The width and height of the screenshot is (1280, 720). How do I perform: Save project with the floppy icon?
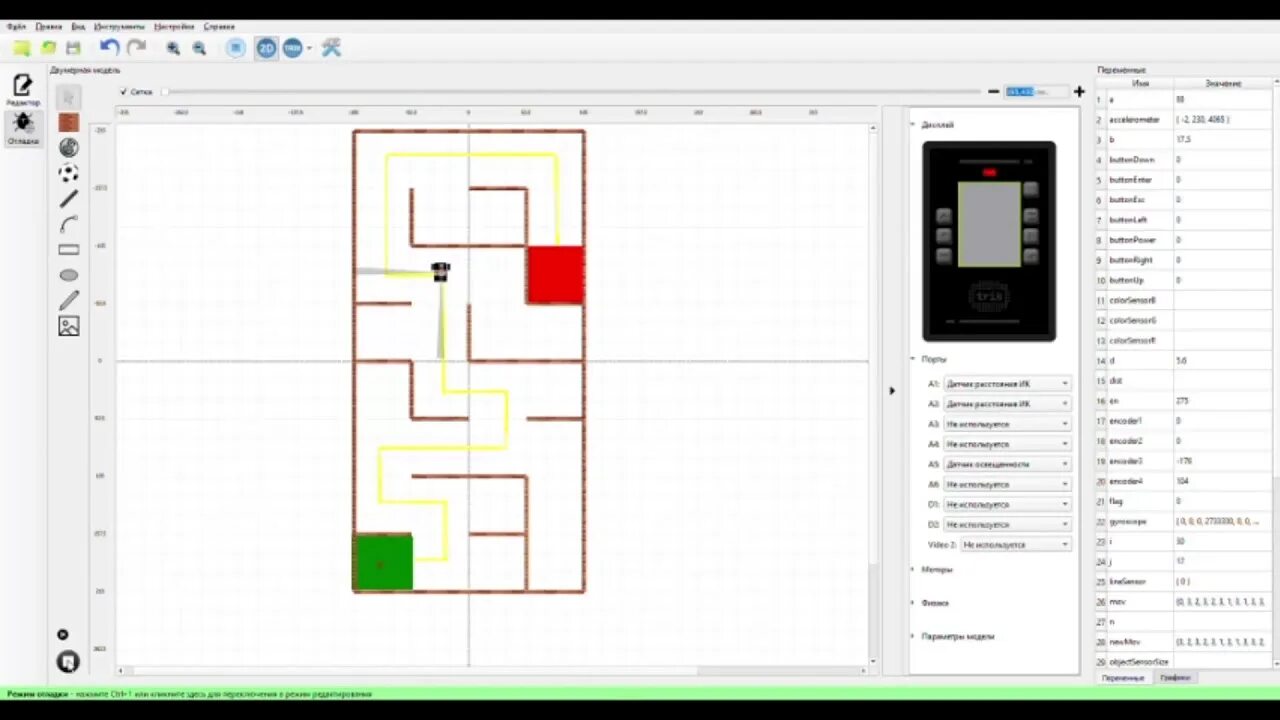pyautogui.click(x=73, y=48)
